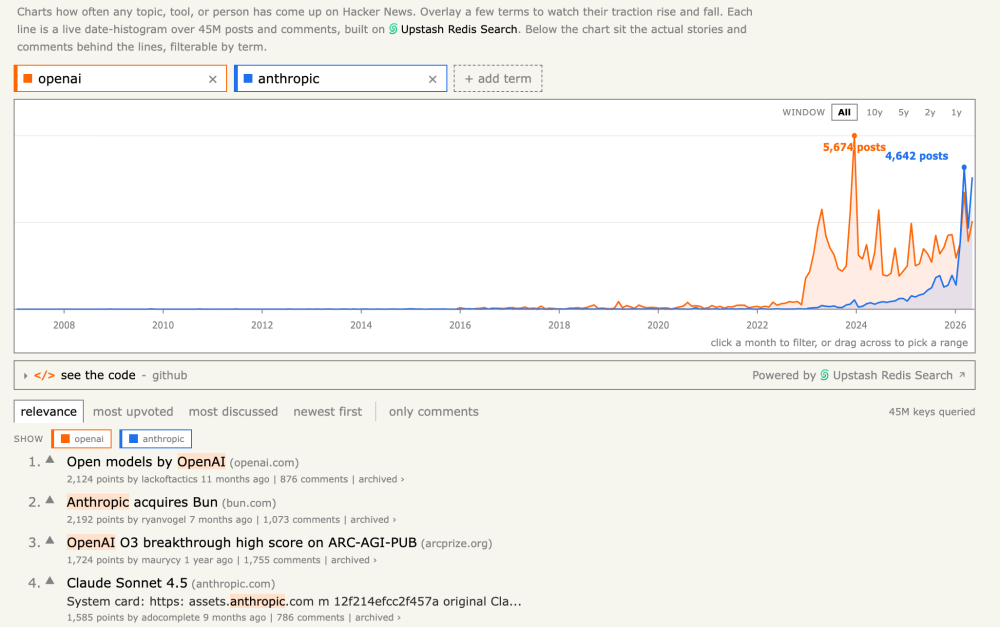Click the Upstash logo in the footer bar

click(825, 375)
